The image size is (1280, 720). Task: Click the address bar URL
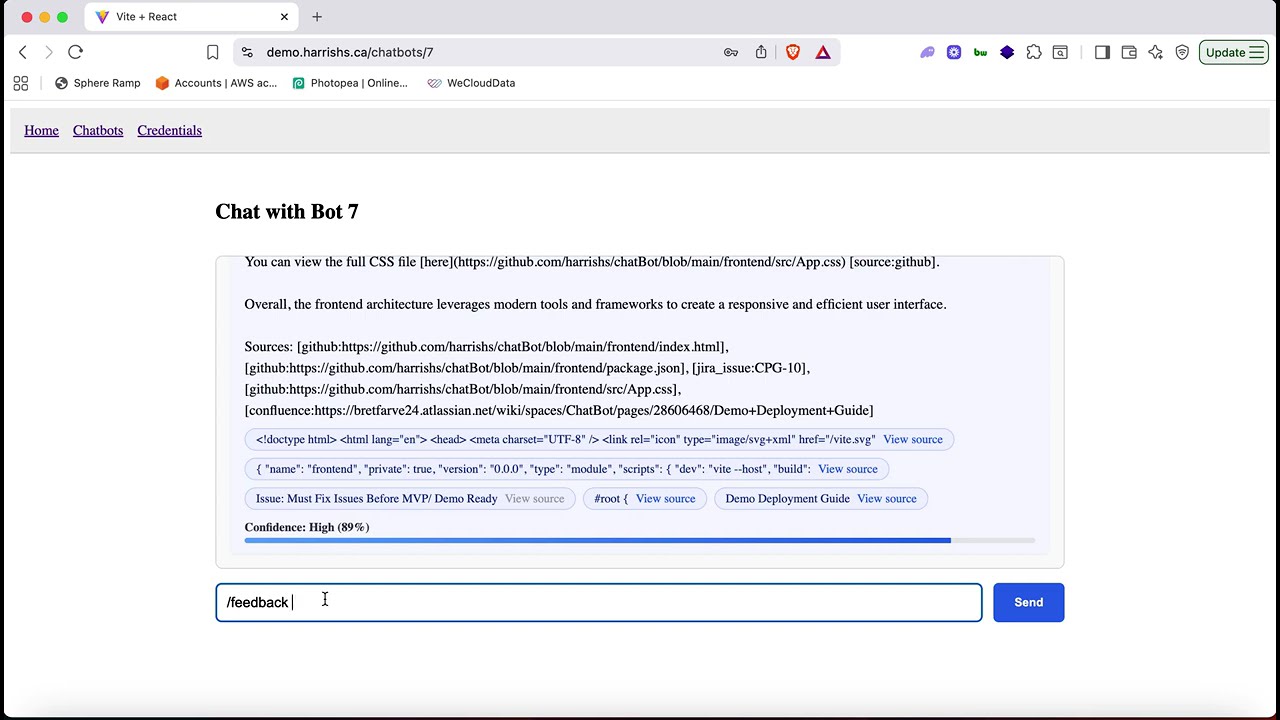pos(350,52)
